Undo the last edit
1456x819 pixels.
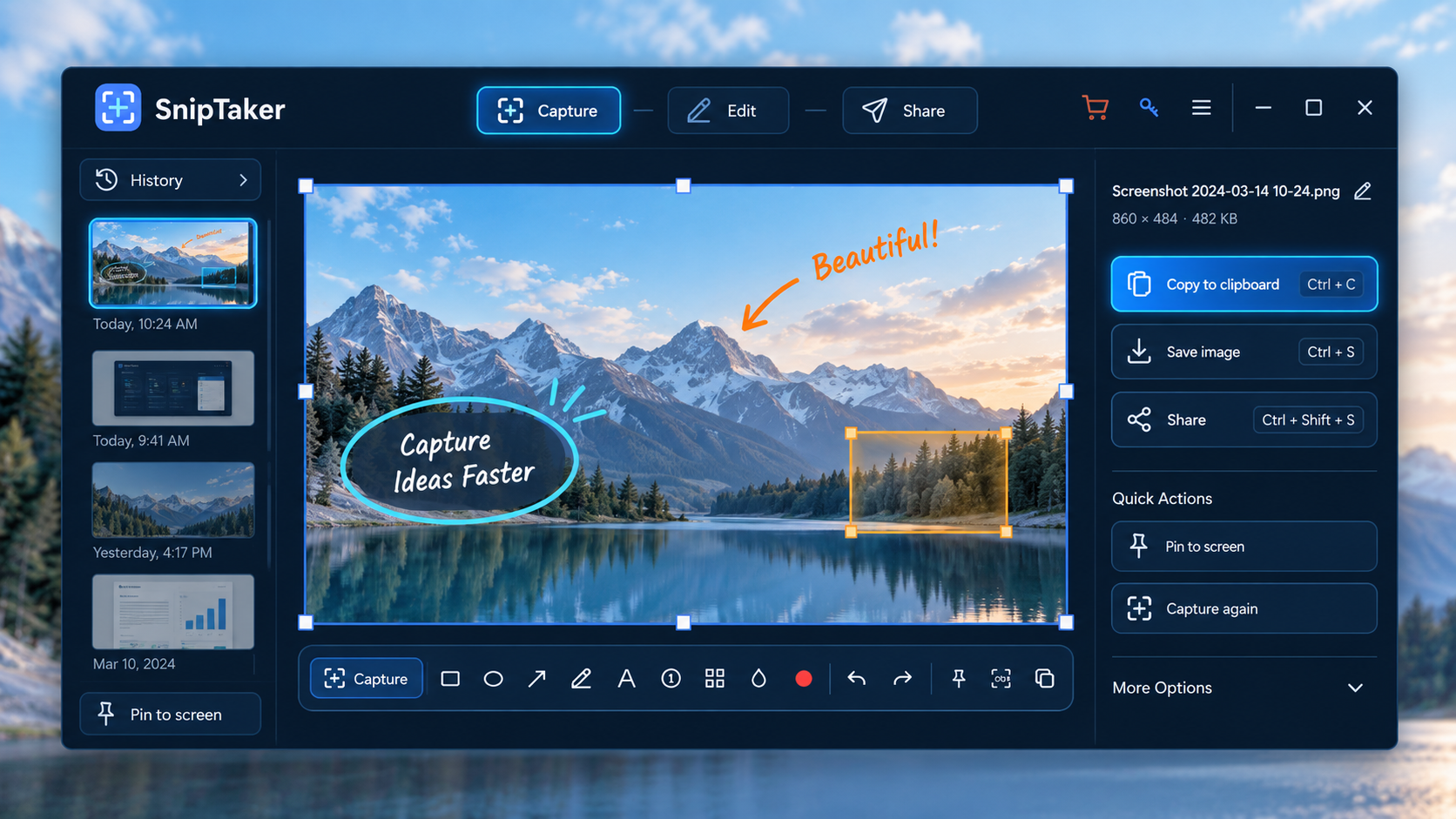857,679
